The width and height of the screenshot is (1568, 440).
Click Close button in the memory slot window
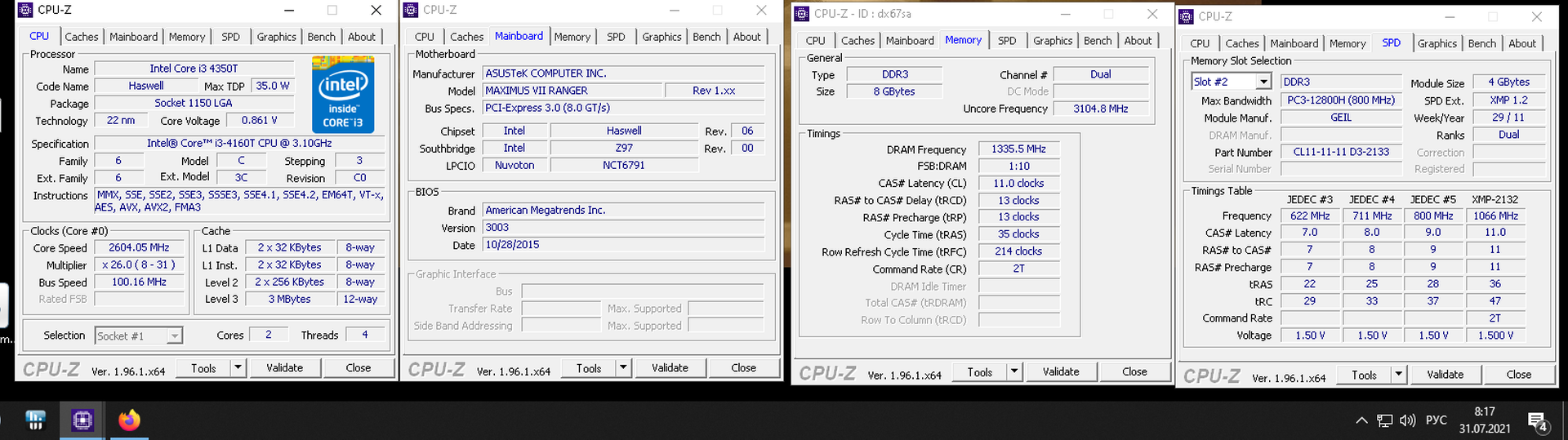(x=1519, y=375)
